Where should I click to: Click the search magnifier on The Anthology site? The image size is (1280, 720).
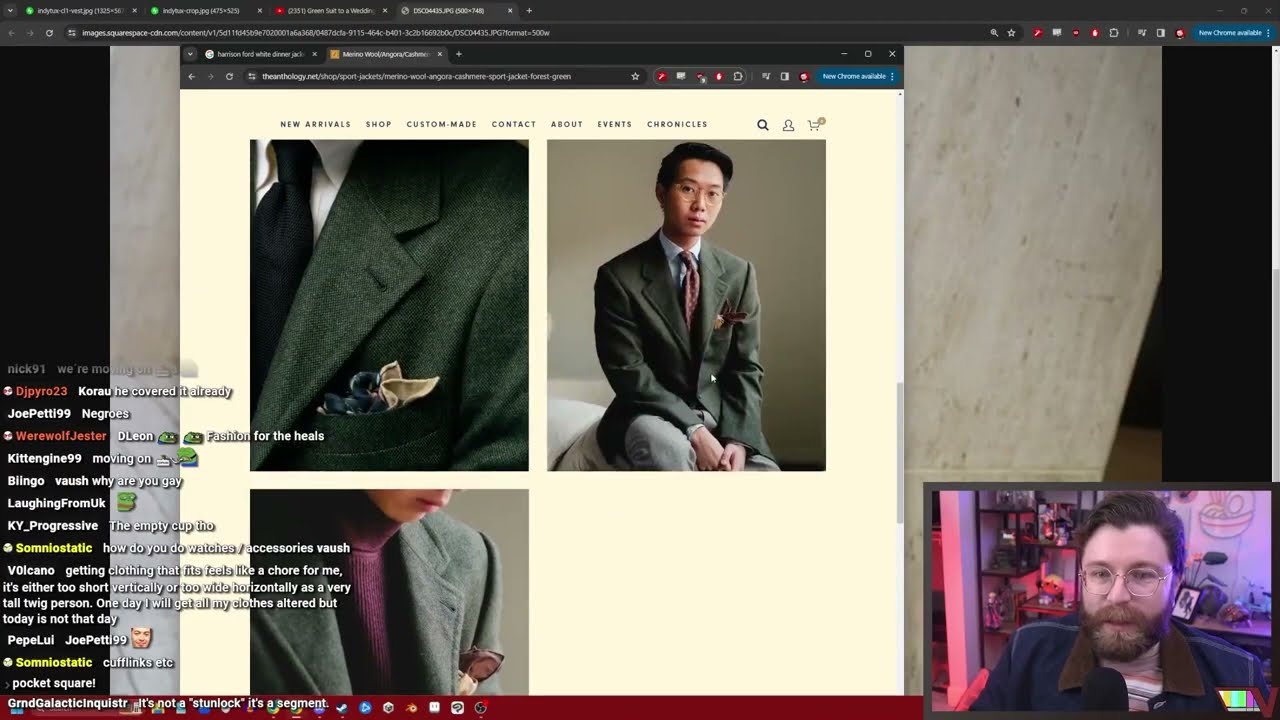point(763,125)
